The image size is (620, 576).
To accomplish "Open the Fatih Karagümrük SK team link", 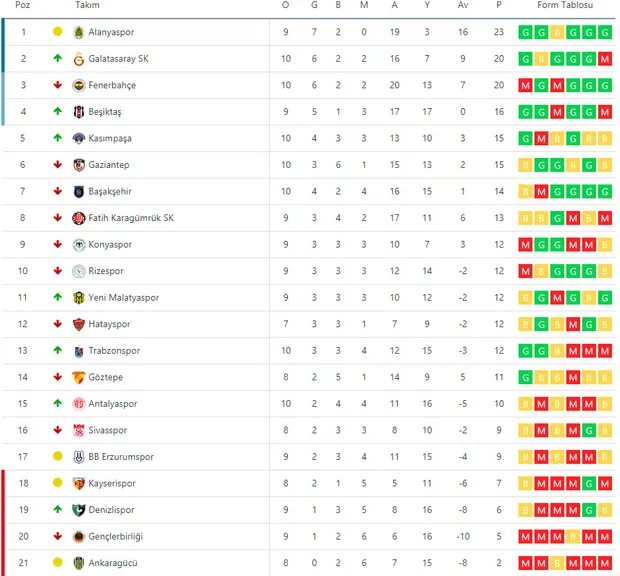I will coord(131,218).
